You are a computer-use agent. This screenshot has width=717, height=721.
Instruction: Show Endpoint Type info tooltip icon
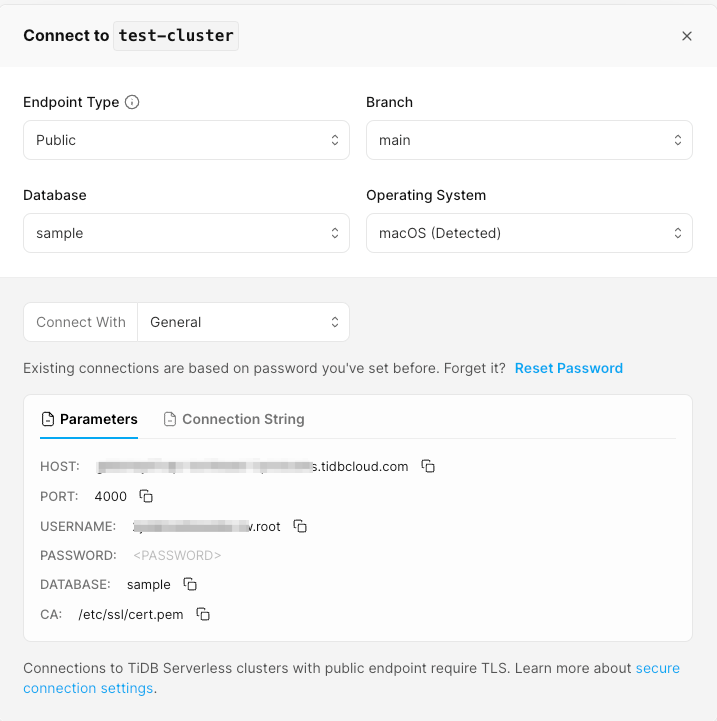click(132, 102)
